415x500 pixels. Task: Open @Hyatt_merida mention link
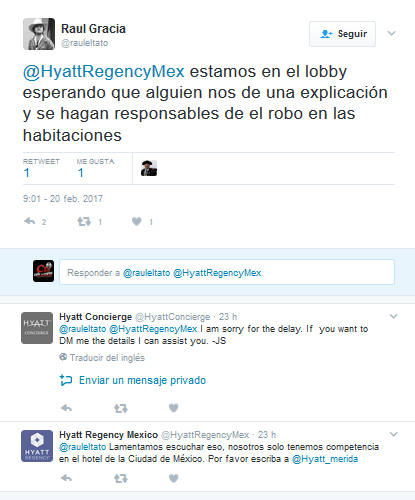[x=325, y=459]
